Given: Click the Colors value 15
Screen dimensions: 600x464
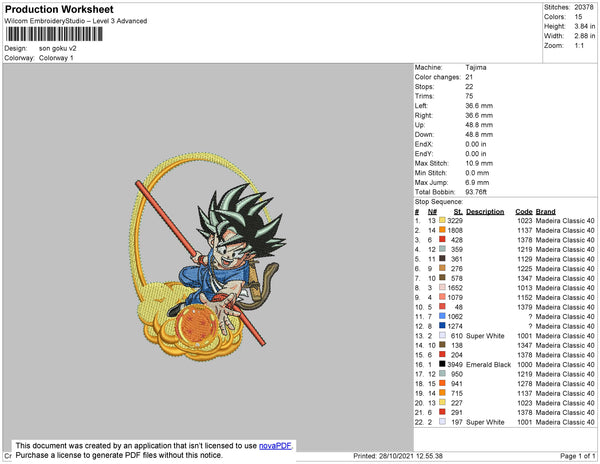Looking at the screenshot, I should pyautogui.click(x=578, y=17).
